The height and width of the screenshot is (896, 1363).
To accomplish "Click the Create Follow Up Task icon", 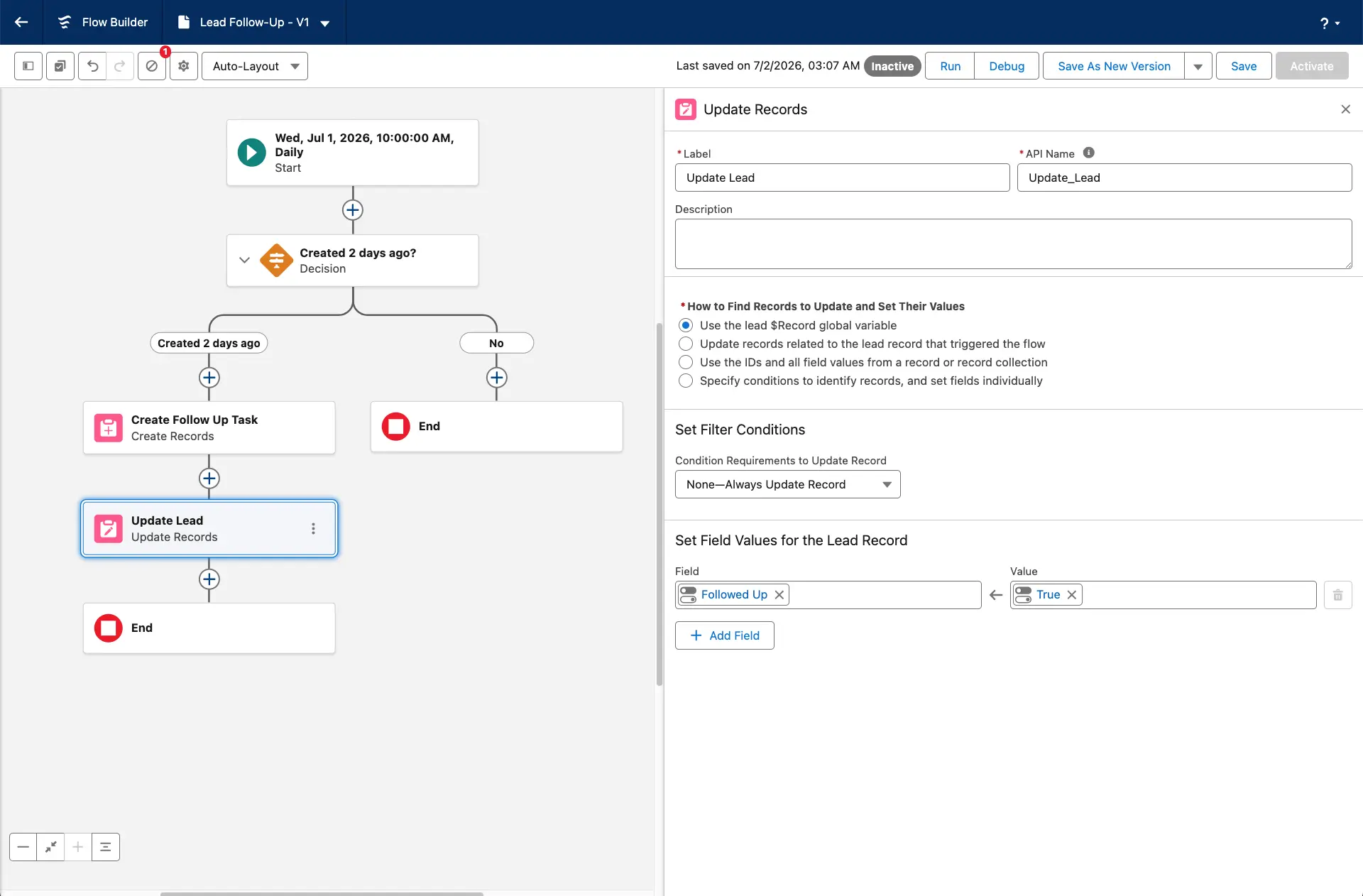I will click(x=109, y=428).
